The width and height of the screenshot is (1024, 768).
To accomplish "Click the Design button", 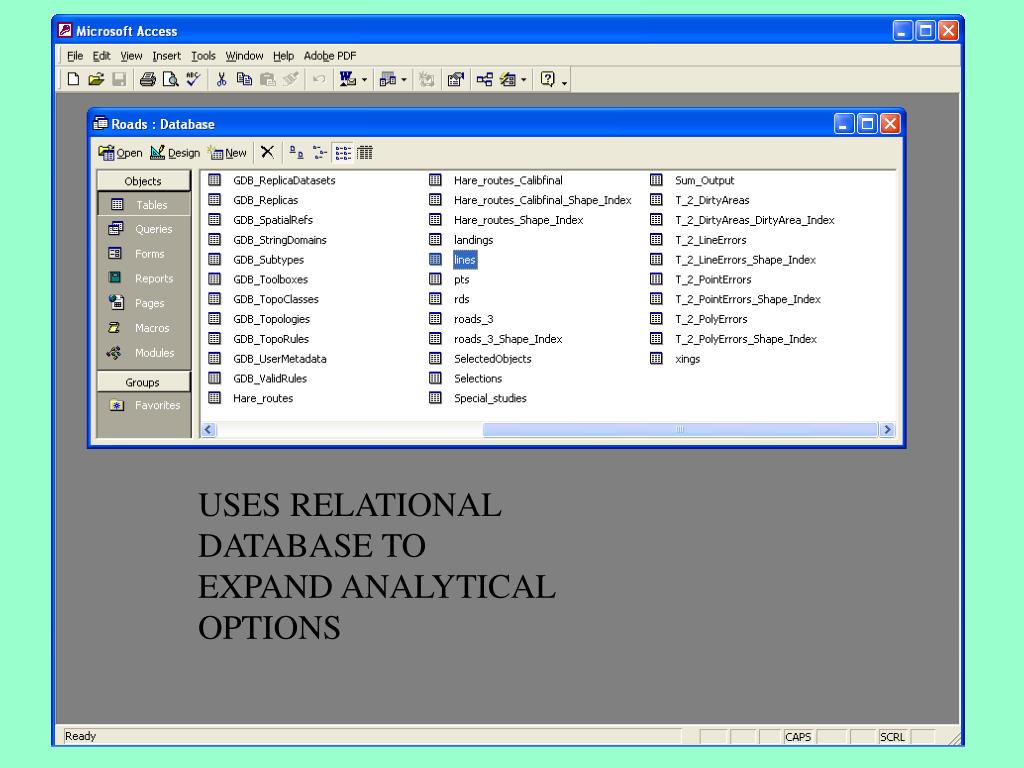I will tap(175, 153).
